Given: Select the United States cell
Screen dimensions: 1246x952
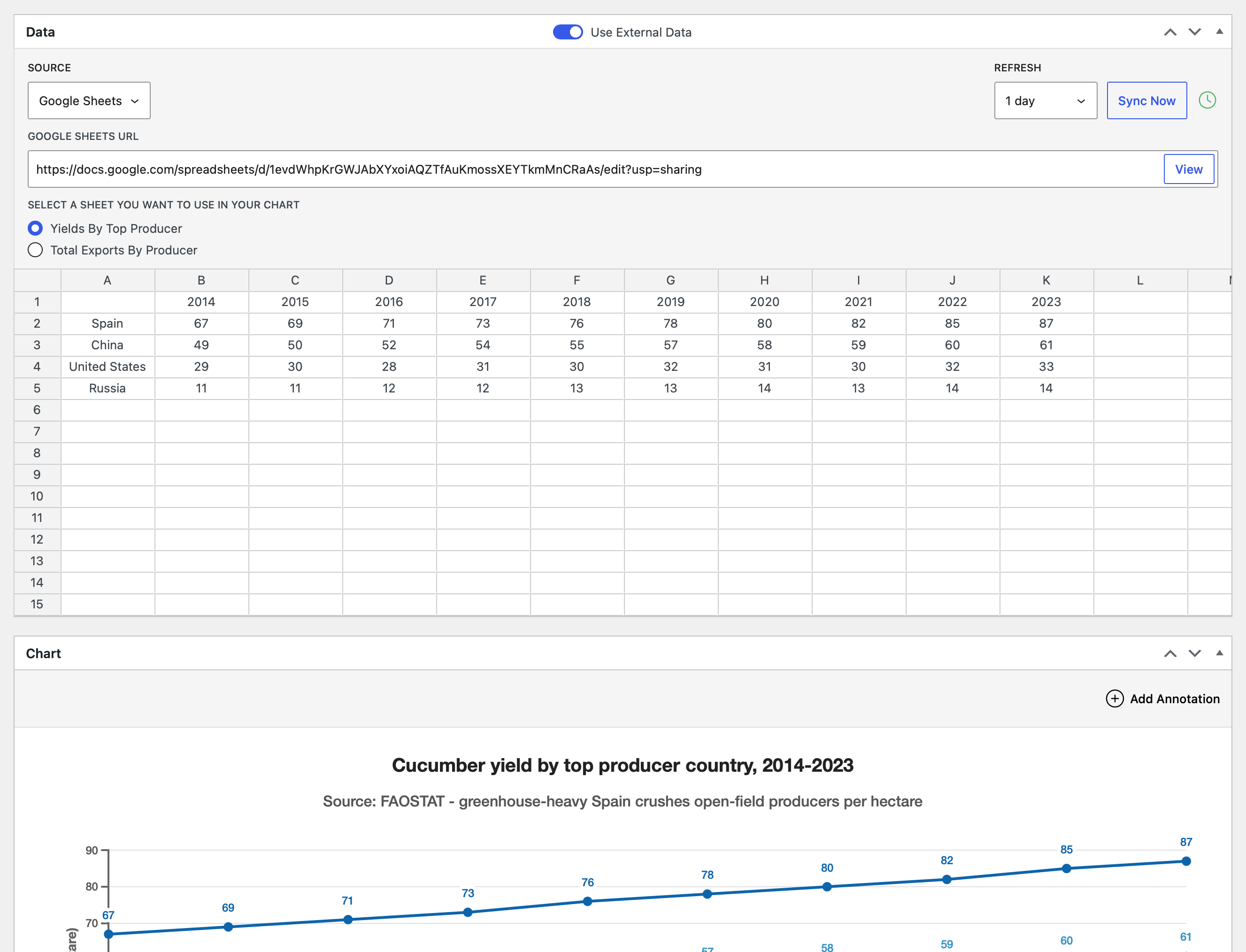Looking at the screenshot, I should tap(108, 367).
